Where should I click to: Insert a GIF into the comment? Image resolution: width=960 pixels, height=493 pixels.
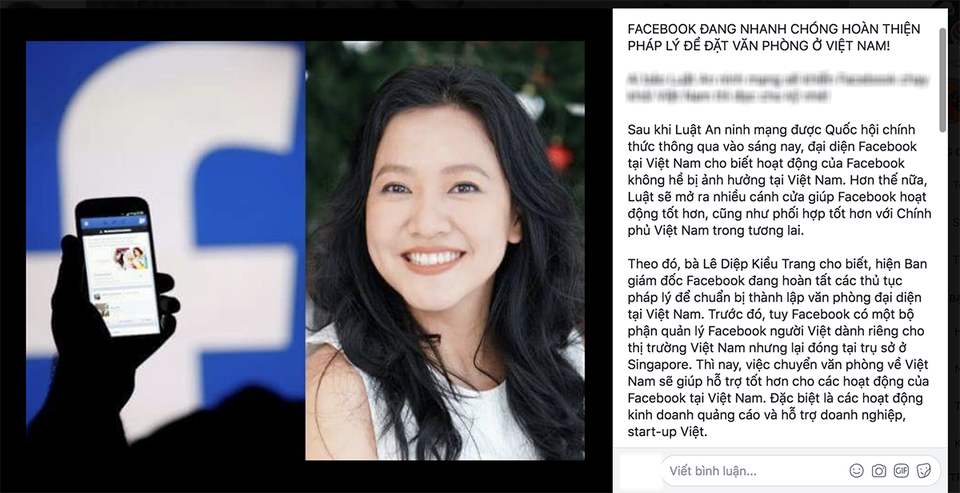pyautogui.click(x=901, y=470)
